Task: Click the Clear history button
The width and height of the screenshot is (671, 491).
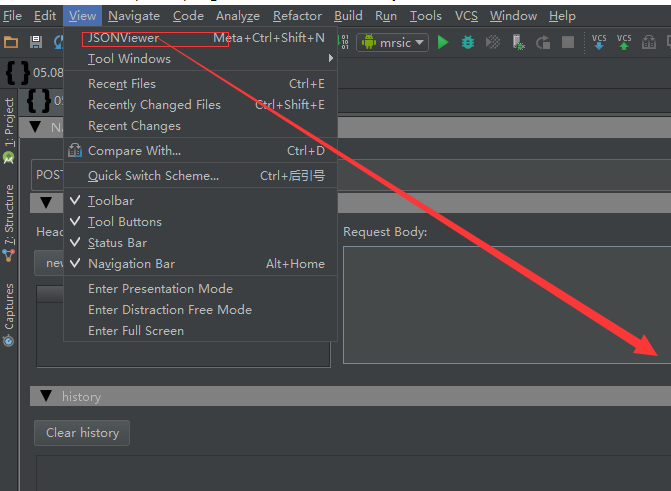Action: (x=82, y=433)
